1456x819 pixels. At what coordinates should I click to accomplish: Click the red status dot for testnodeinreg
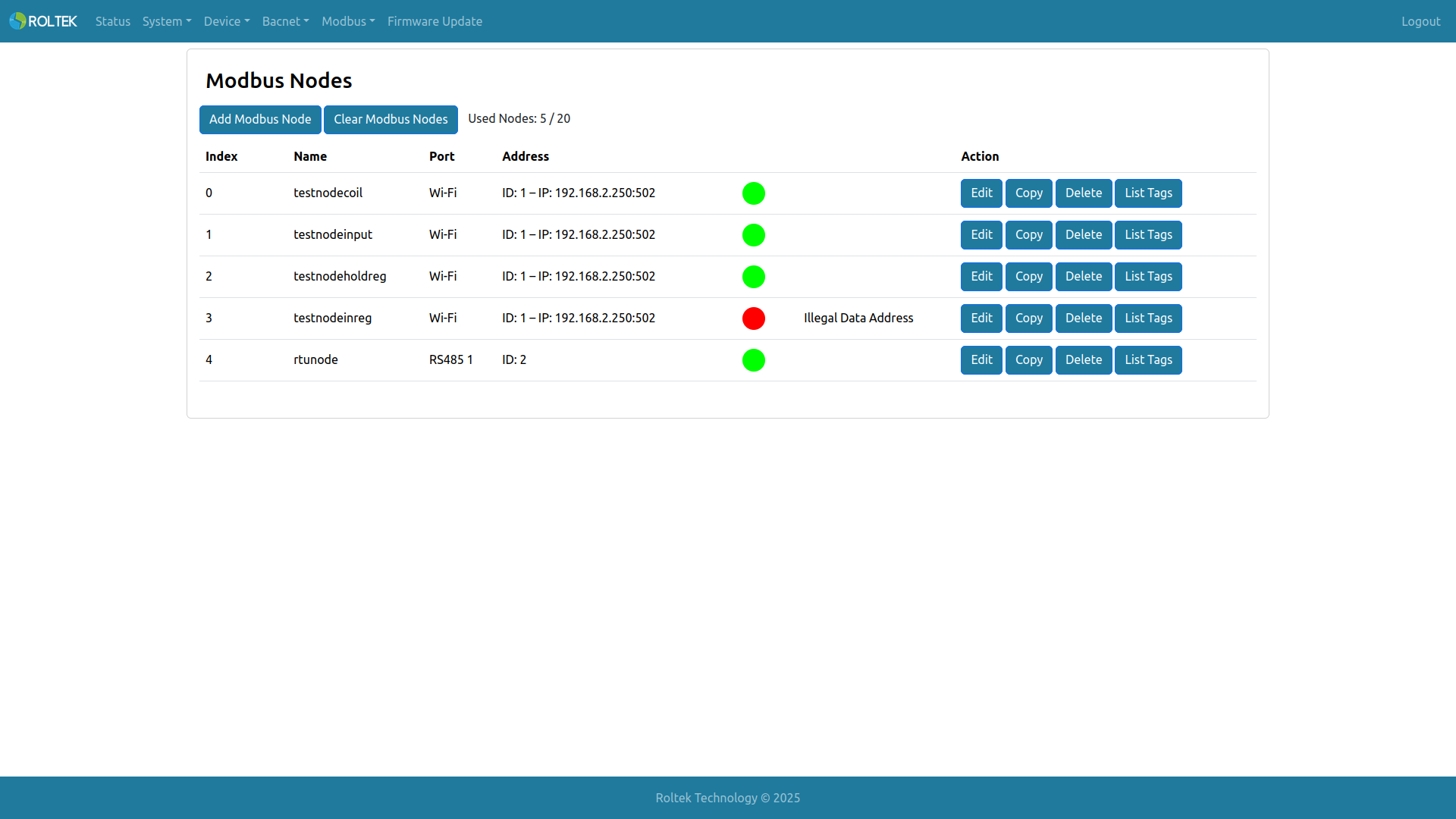754,318
